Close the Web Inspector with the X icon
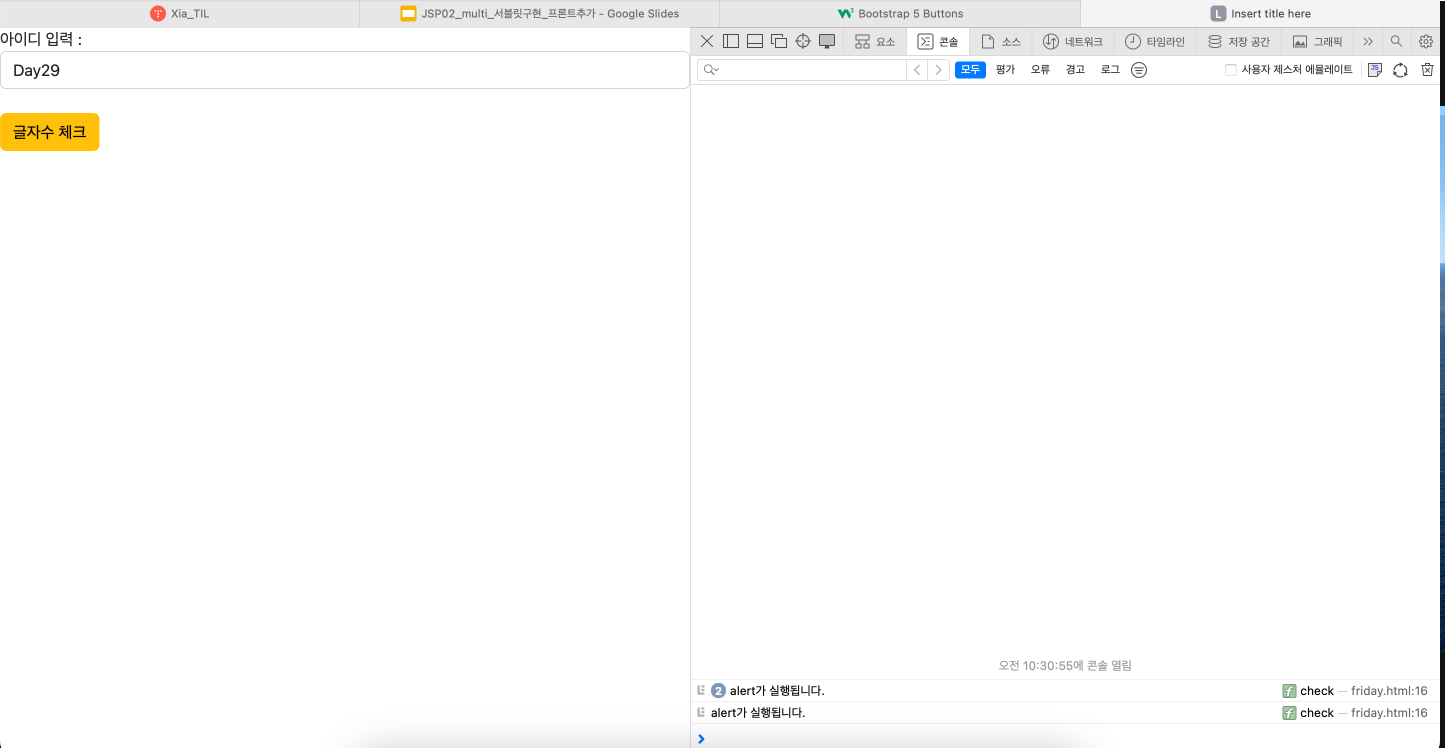The image size is (1445, 748). click(x=707, y=41)
